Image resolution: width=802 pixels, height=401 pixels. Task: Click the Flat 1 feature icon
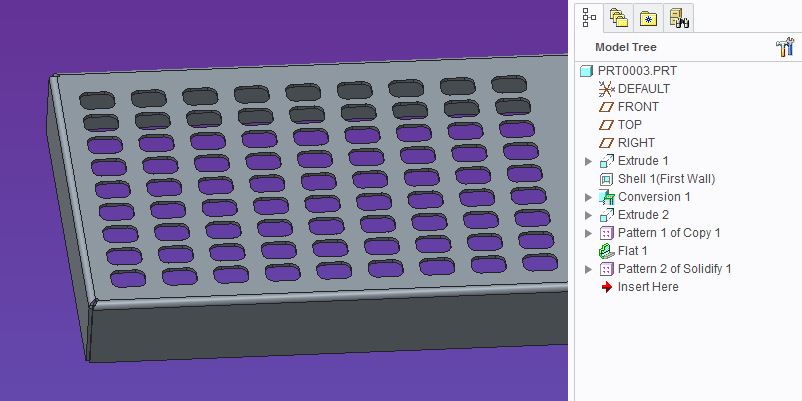click(x=606, y=251)
